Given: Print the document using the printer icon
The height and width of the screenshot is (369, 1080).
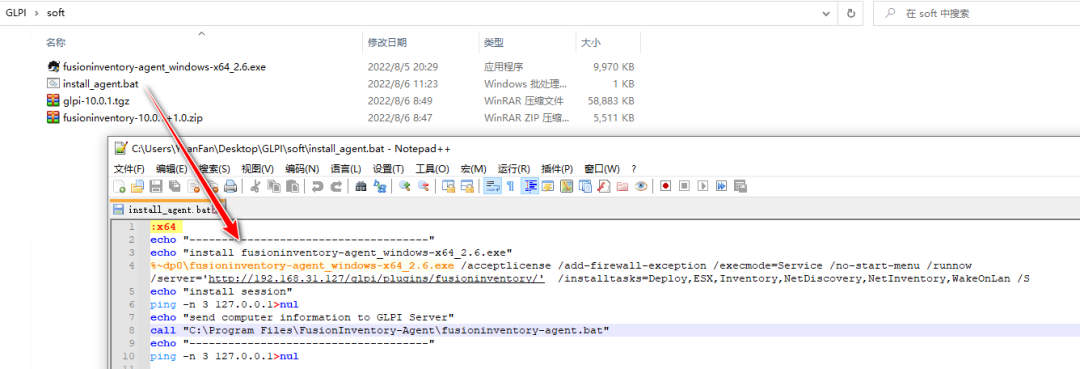Looking at the screenshot, I should point(230,186).
